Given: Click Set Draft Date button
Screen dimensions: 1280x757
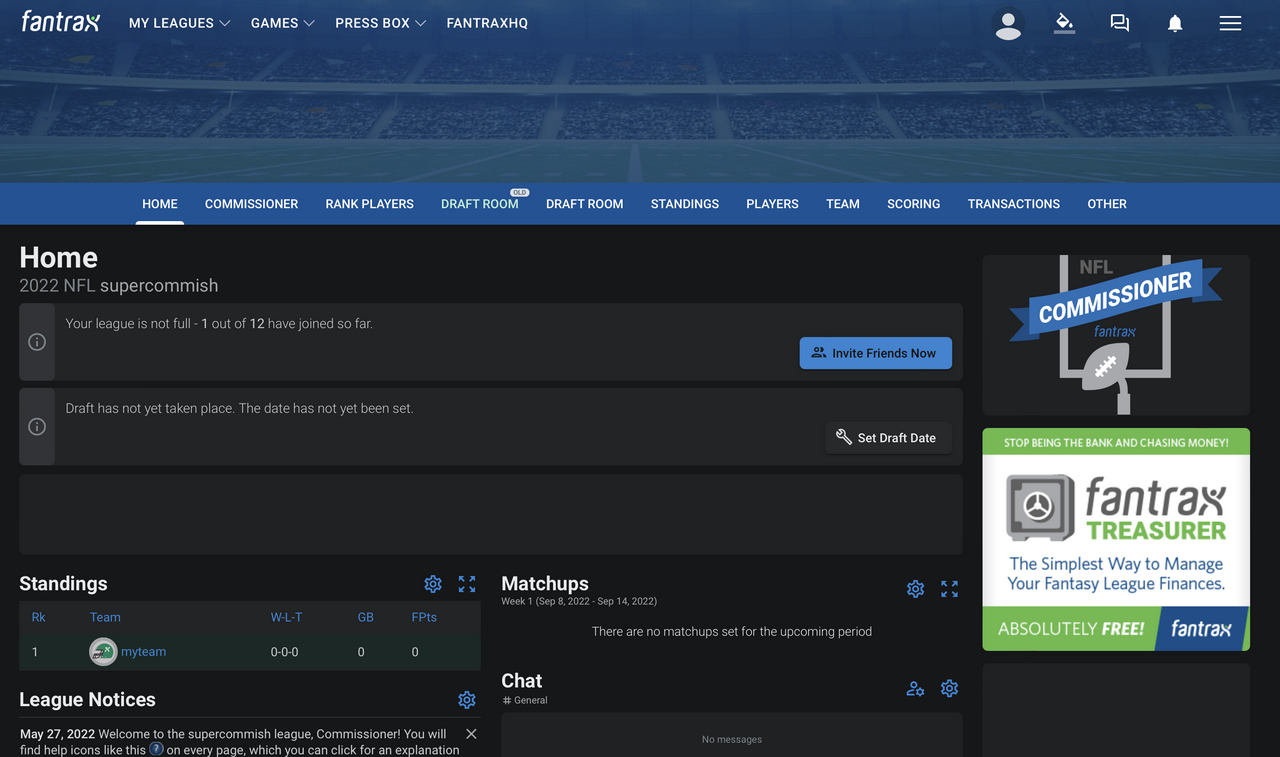Looking at the screenshot, I should pyautogui.click(x=888, y=438).
